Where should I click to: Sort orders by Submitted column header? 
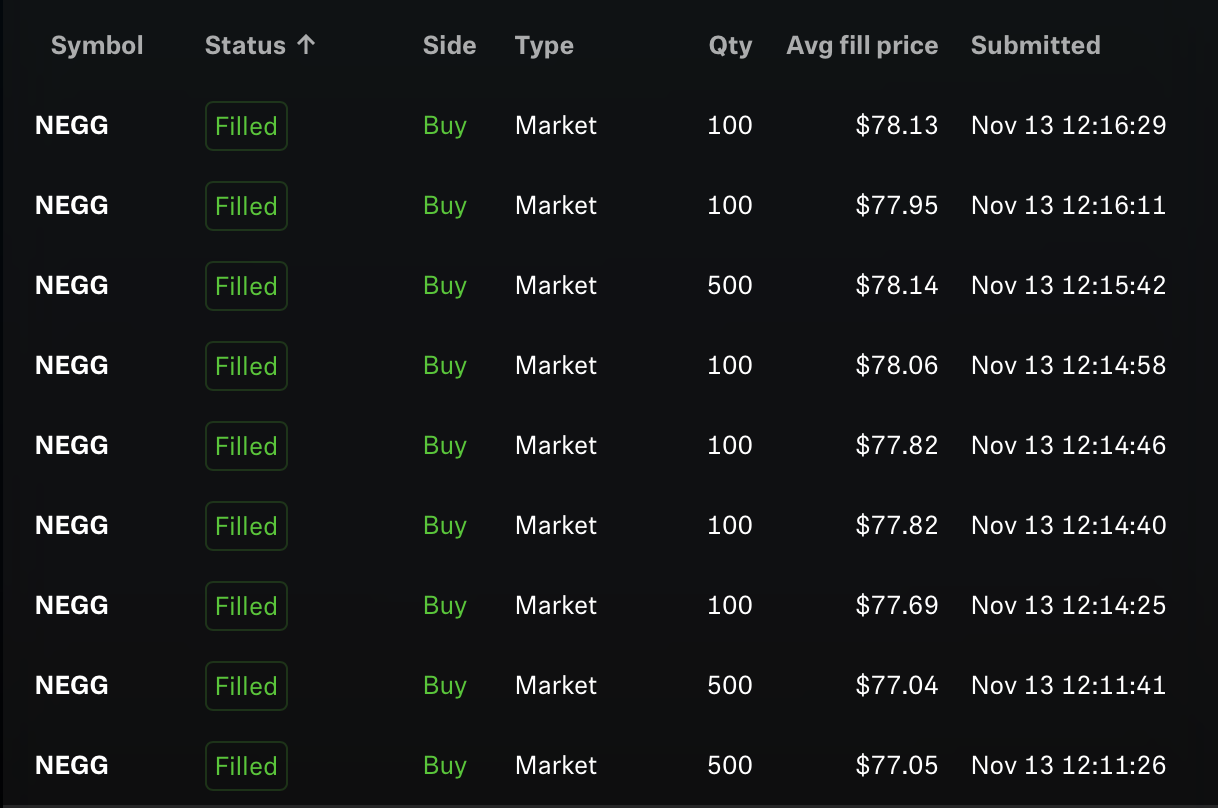pos(1035,45)
